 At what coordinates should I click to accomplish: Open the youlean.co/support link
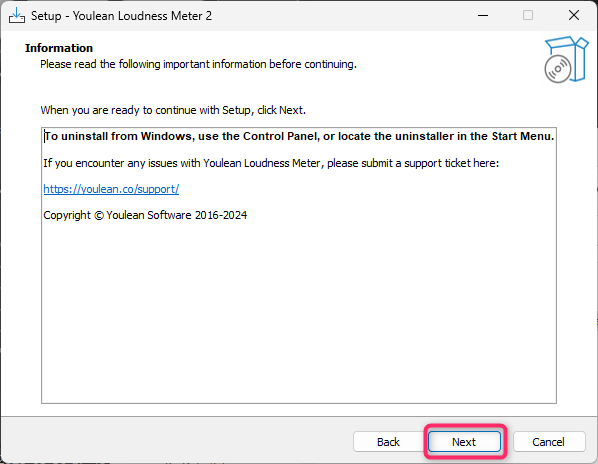tap(111, 189)
